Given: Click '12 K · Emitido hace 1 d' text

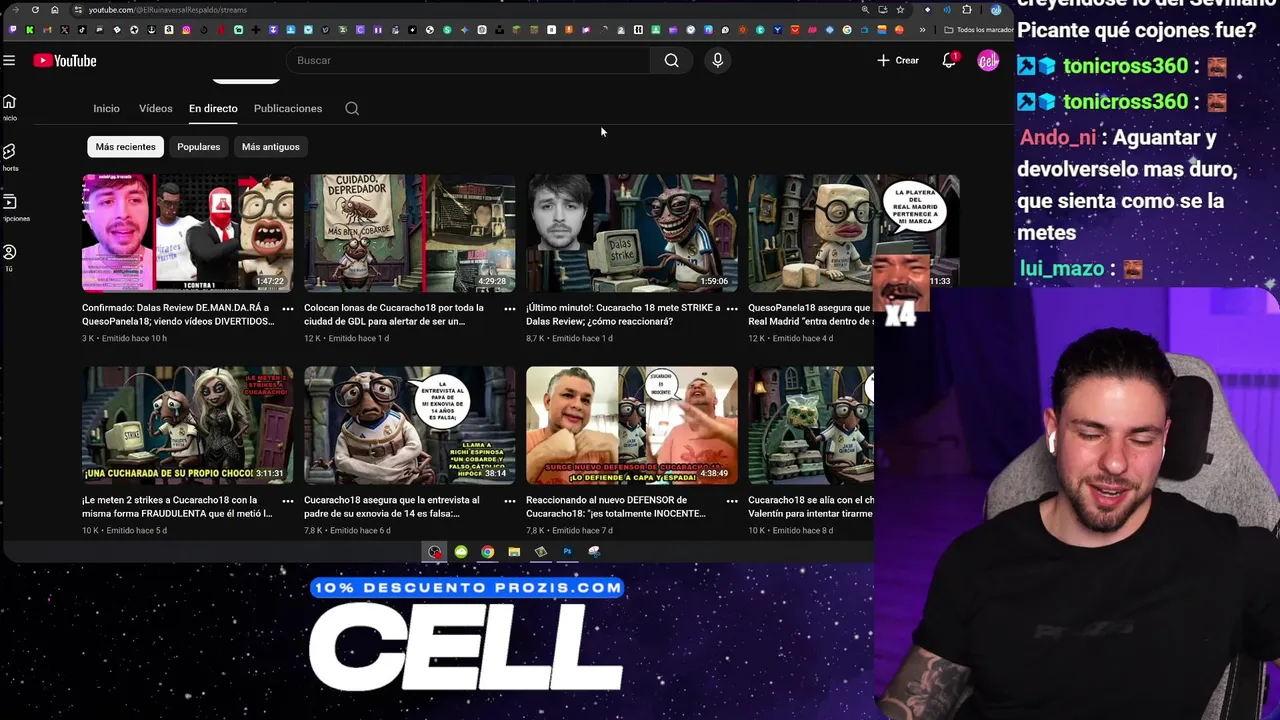Looking at the screenshot, I should tap(346, 338).
